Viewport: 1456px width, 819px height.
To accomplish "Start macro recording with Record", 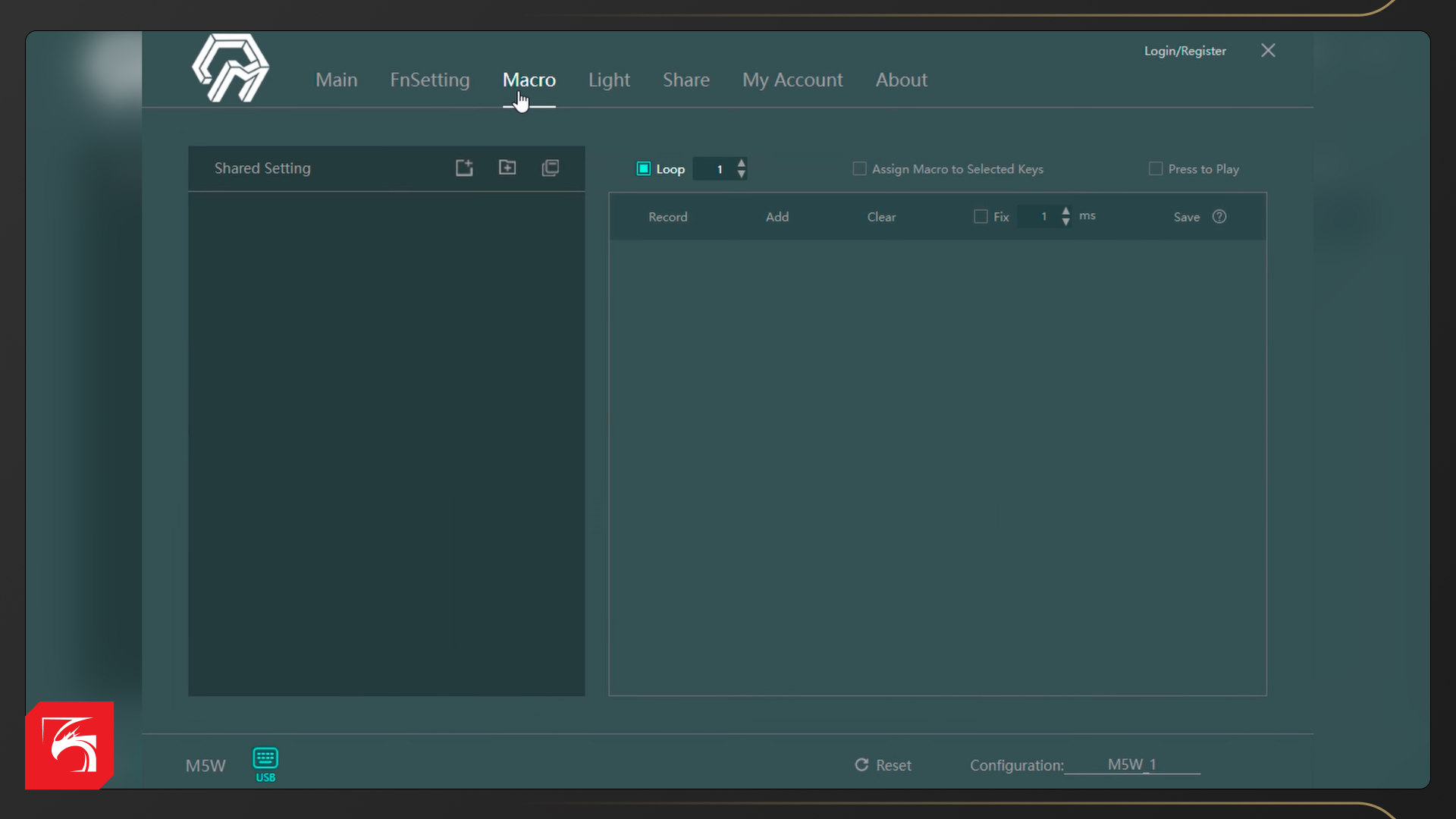I will tap(668, 217).
